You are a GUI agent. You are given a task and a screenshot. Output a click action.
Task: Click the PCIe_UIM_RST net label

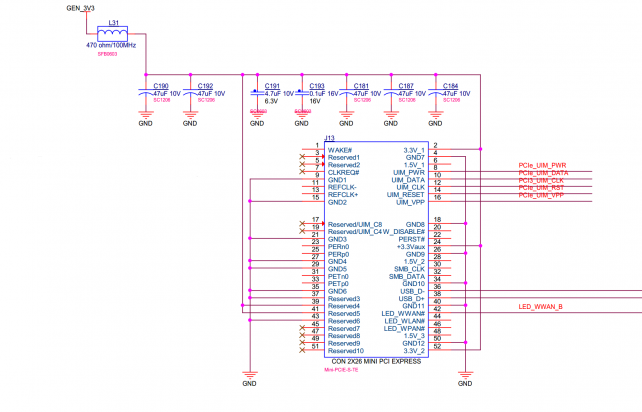[543, 188]
